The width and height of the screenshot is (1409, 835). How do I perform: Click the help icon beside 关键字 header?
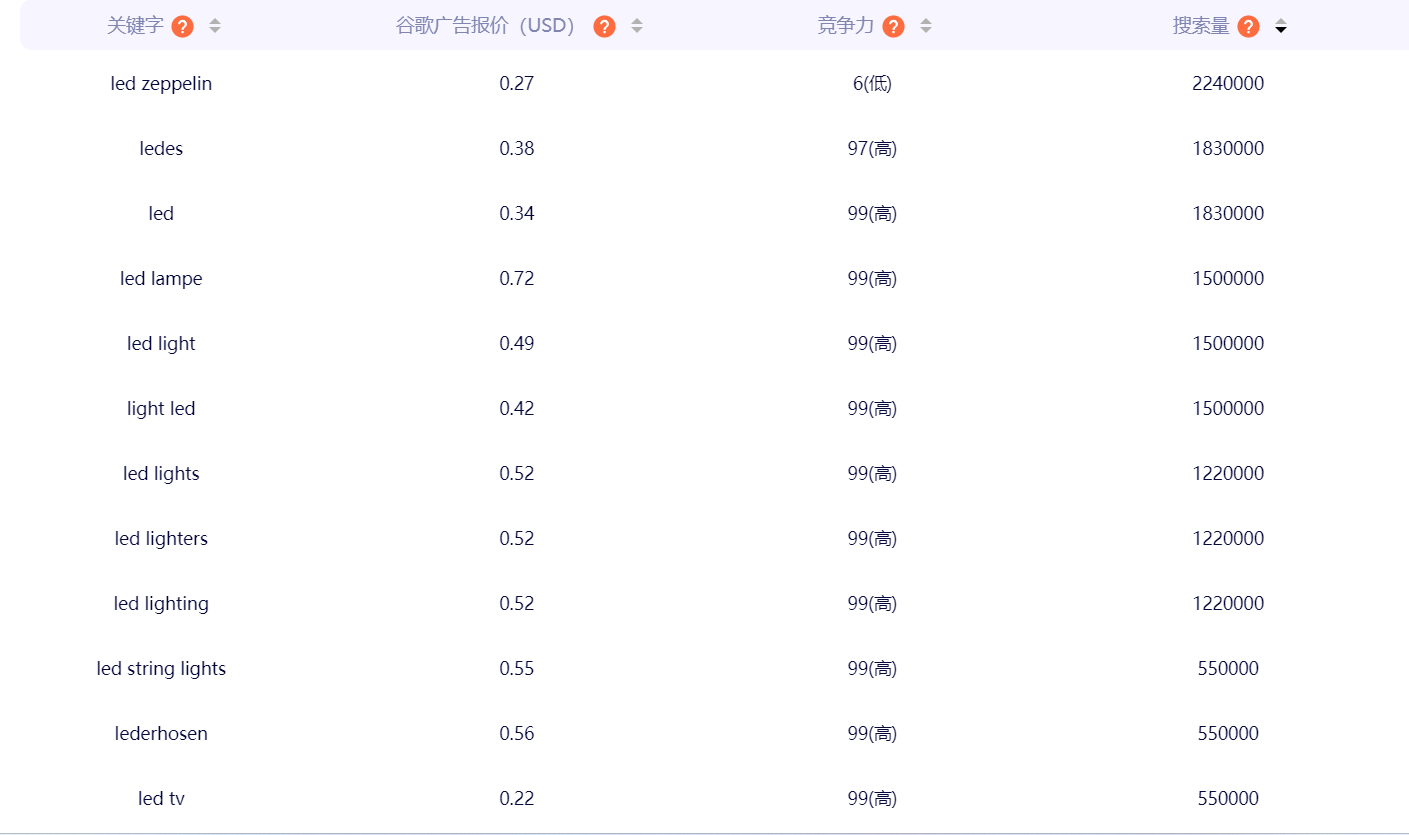[x=182, y=27]
